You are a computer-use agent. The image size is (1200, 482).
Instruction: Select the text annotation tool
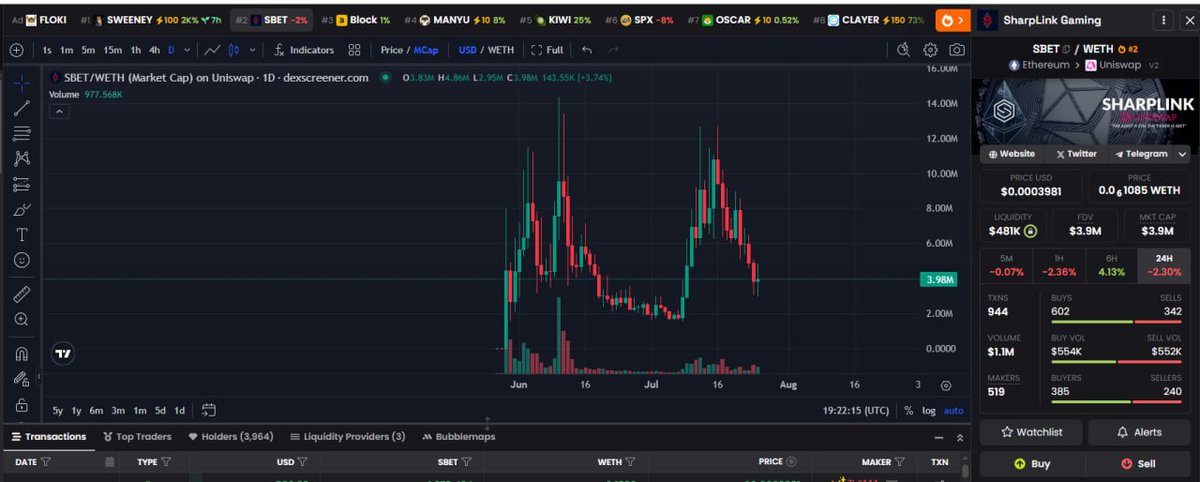(x=21, y=235)
